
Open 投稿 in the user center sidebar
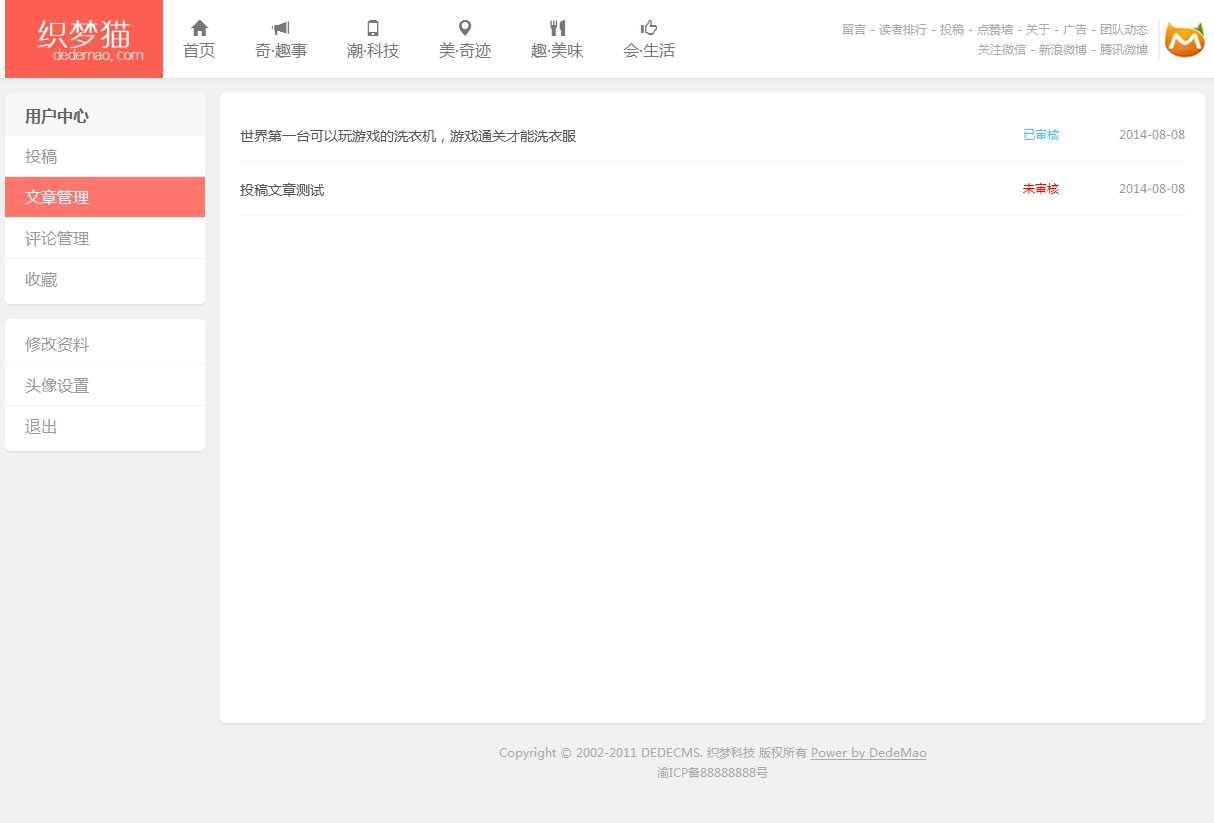click(41, 157)
